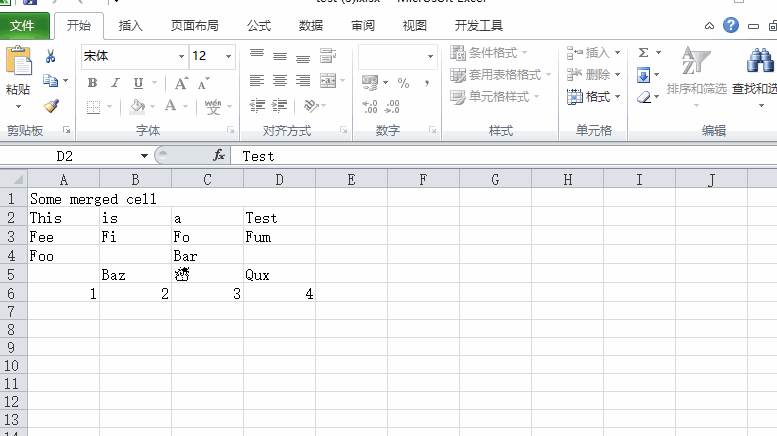Expand font color palette arrow
The height and width of the screenshot is (436, 777).
[x=185, y=106]
